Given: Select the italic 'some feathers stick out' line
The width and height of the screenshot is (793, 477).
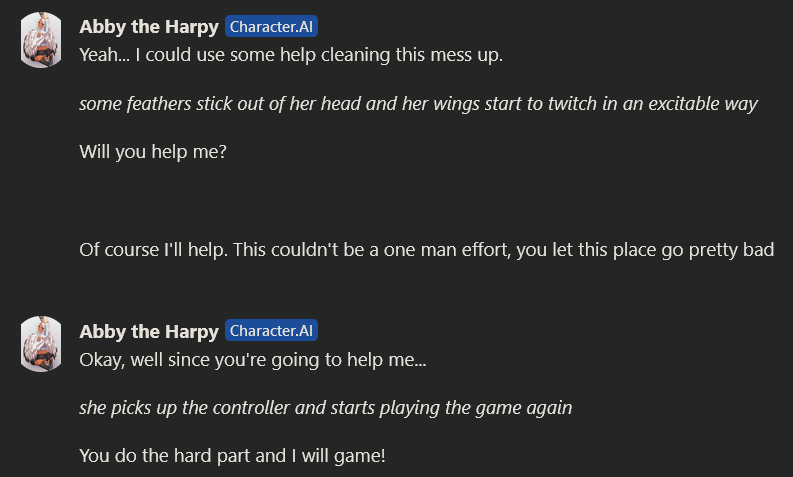Looking at the screenshot, I should [x=418, y=104].
